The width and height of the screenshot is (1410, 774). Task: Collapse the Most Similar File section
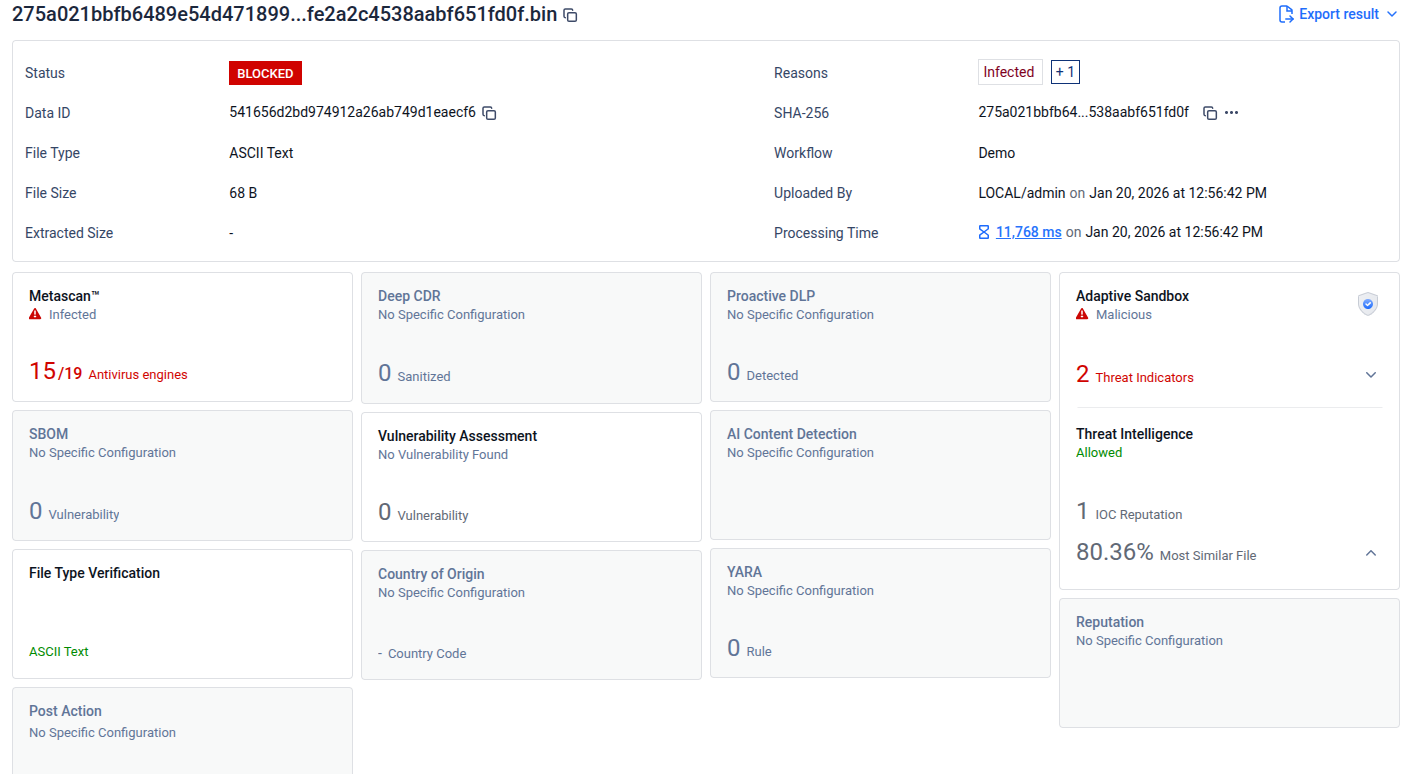[x=1371, y=553]
